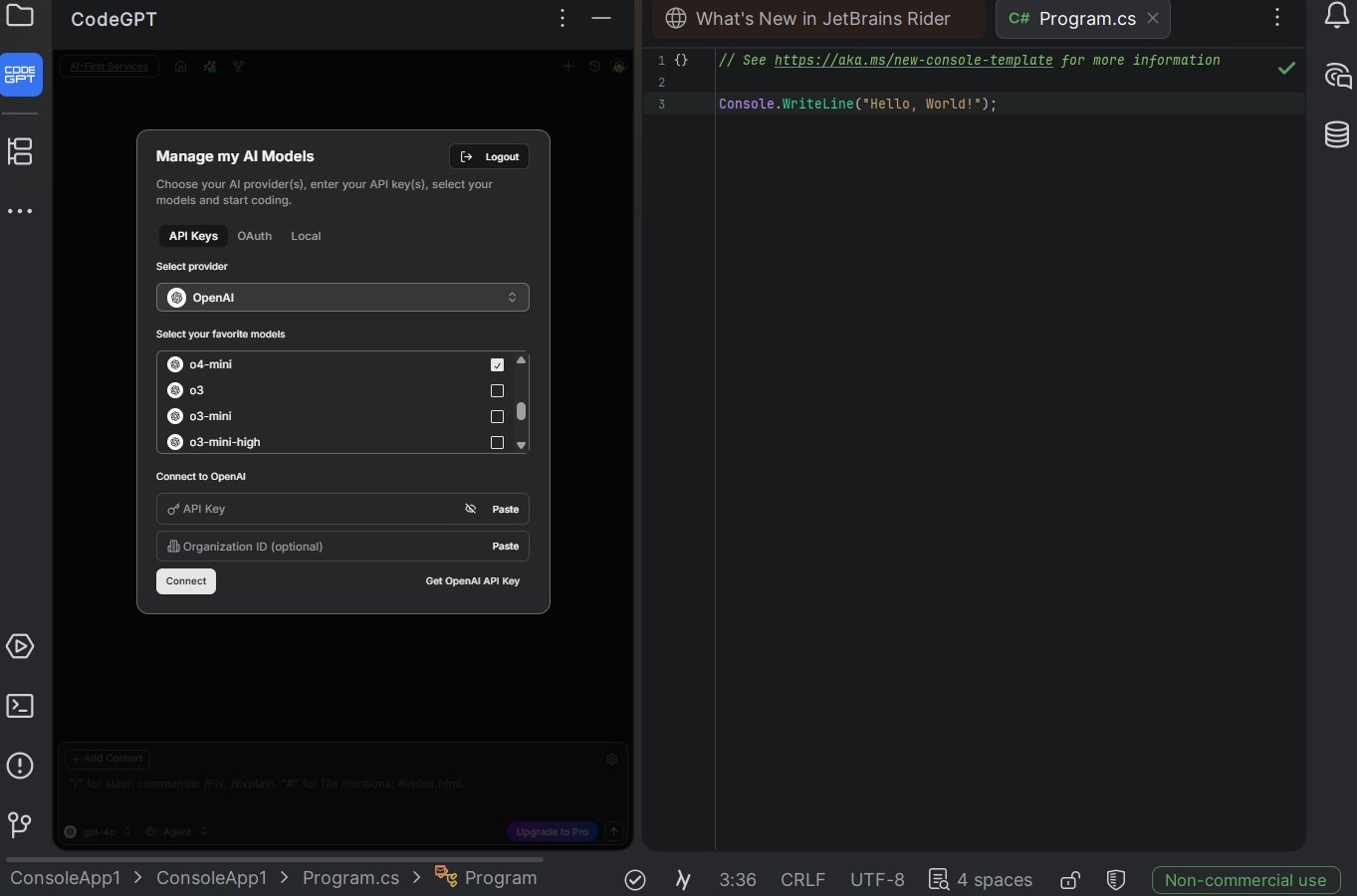Open the OpenAI provider dropdown
The image size is (1357, 896).
point(342,298)
